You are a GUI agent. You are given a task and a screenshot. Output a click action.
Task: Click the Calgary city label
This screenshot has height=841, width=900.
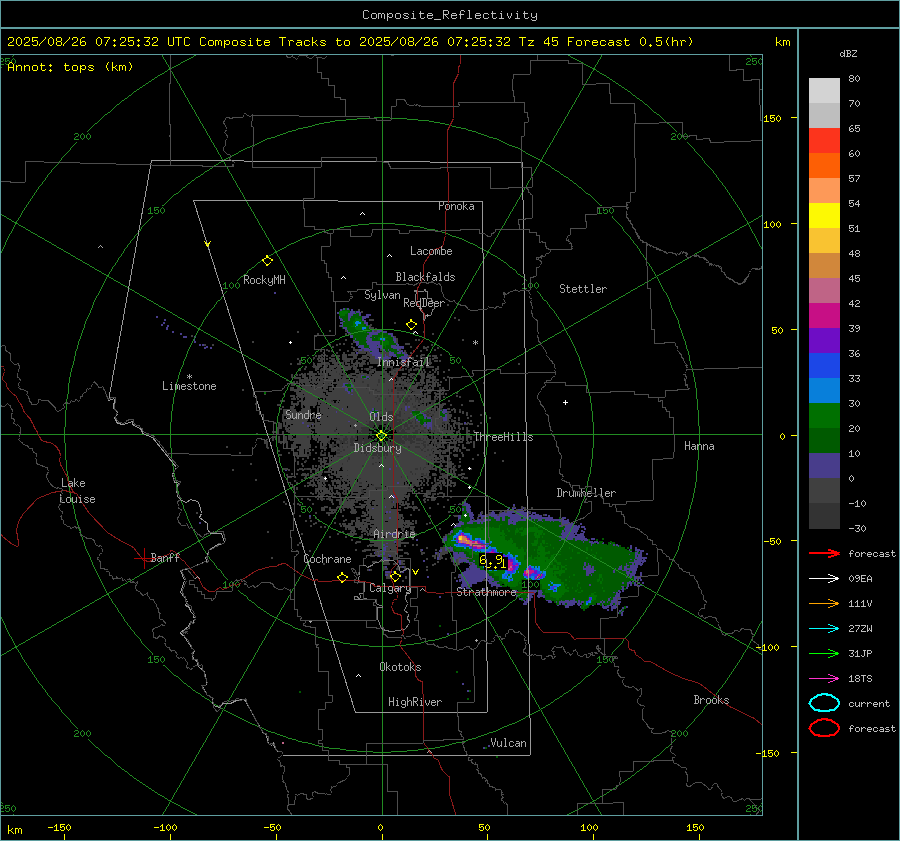[390, 588]
